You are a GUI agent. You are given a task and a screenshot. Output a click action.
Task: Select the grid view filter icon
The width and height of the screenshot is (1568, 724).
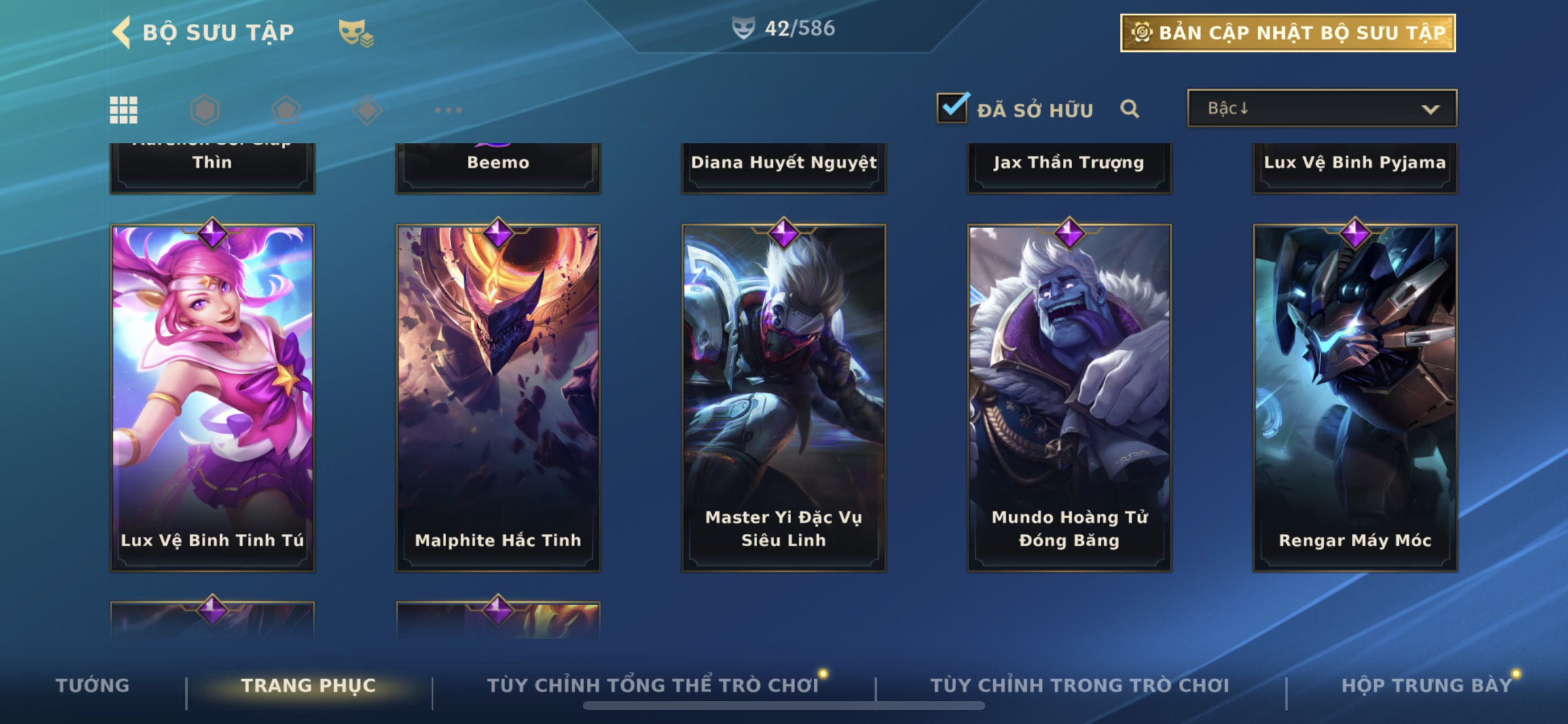(x=124, y=110)
